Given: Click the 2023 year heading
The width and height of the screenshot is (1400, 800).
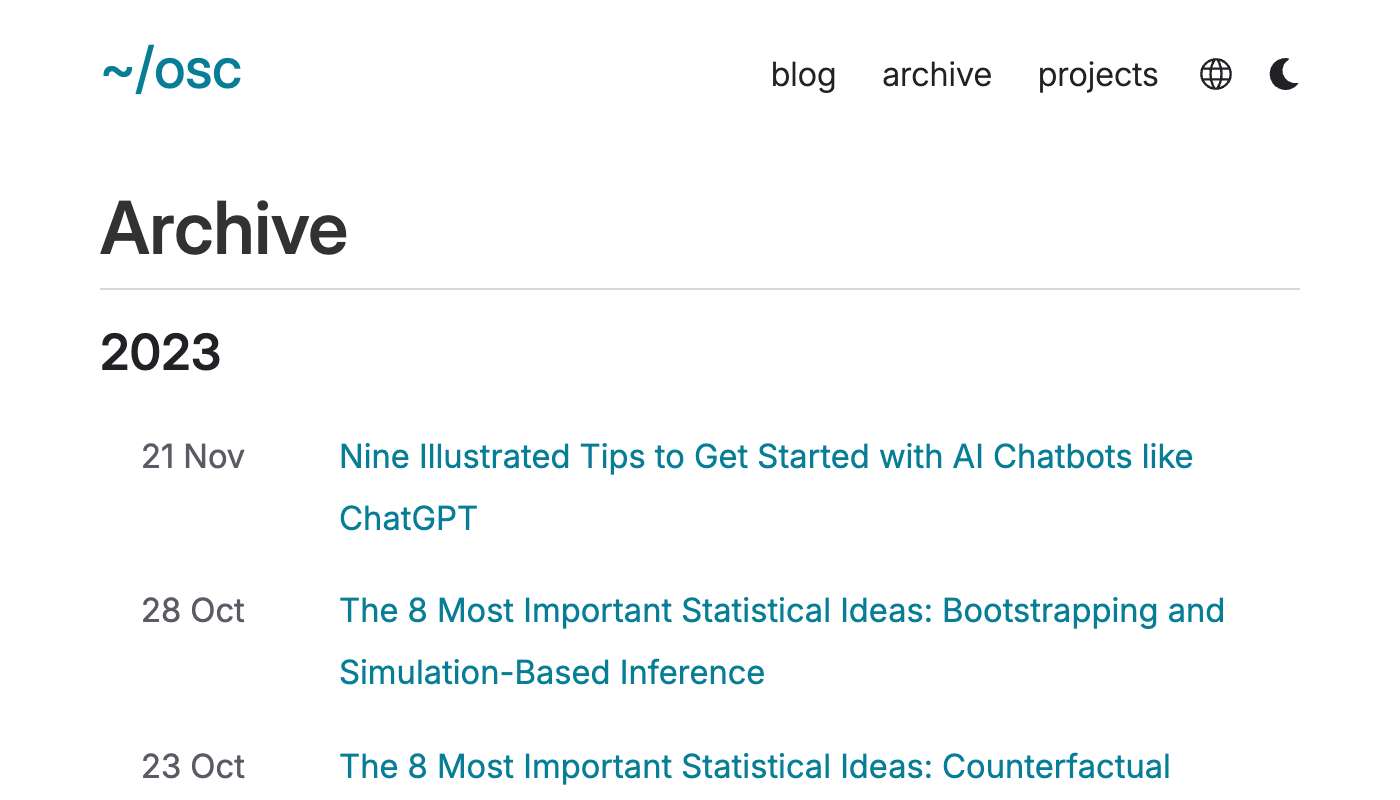Looking at the screenshot, I should pyautogui.click(x=161, y=353).
